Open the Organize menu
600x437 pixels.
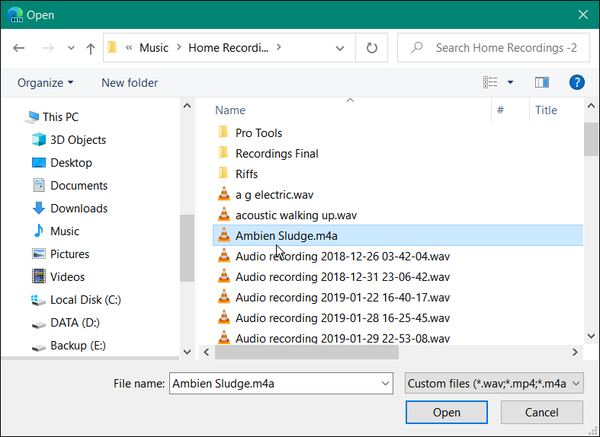point(45,83)
